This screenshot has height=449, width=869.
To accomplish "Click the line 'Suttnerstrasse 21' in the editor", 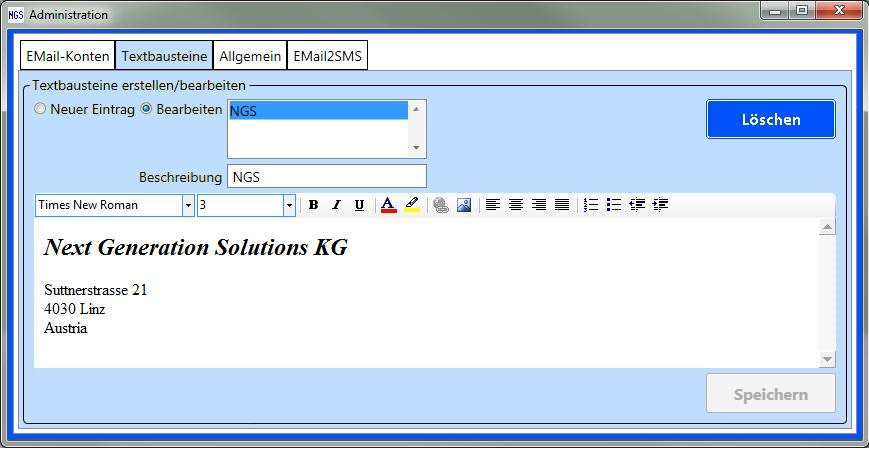I will pyautogui.click(x=95, y=289).
